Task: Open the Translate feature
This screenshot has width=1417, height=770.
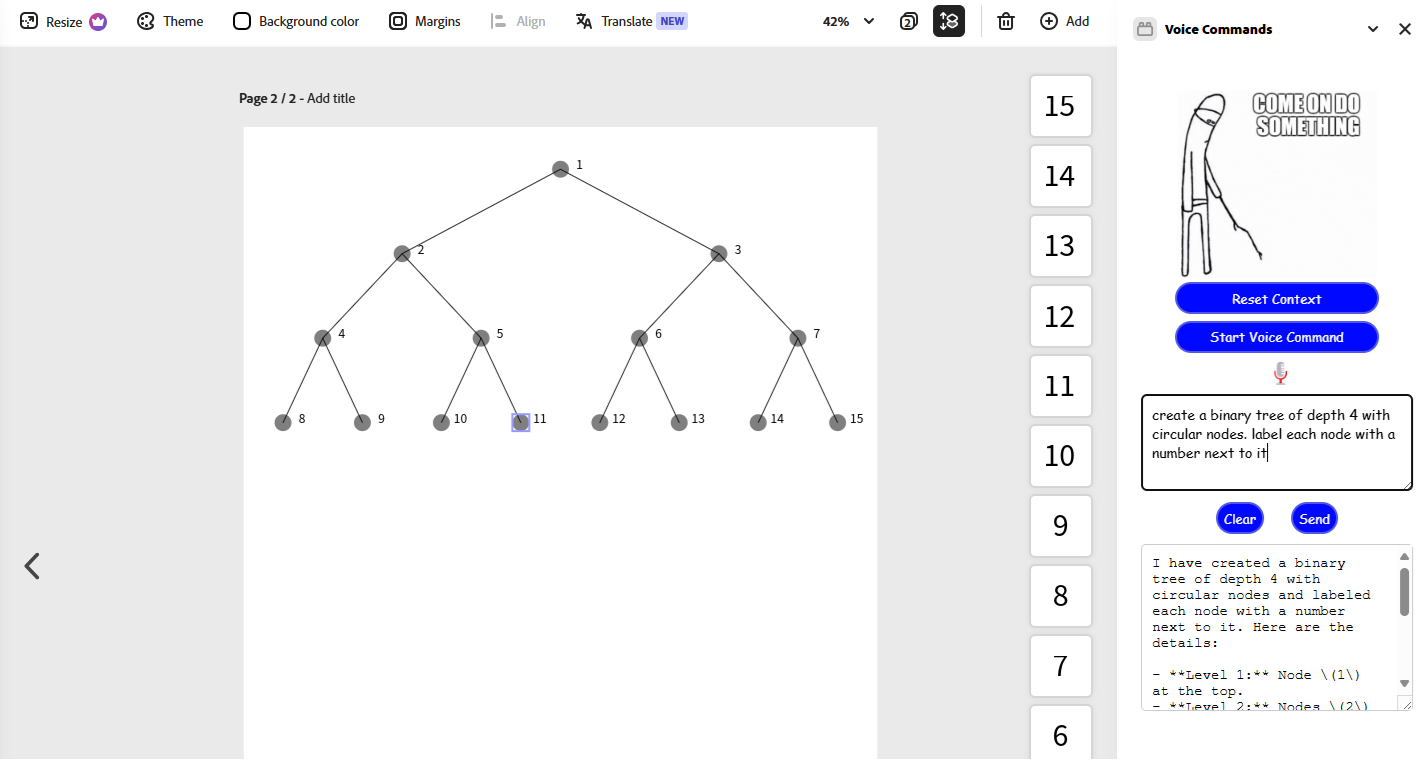Action: pos(631,21)
